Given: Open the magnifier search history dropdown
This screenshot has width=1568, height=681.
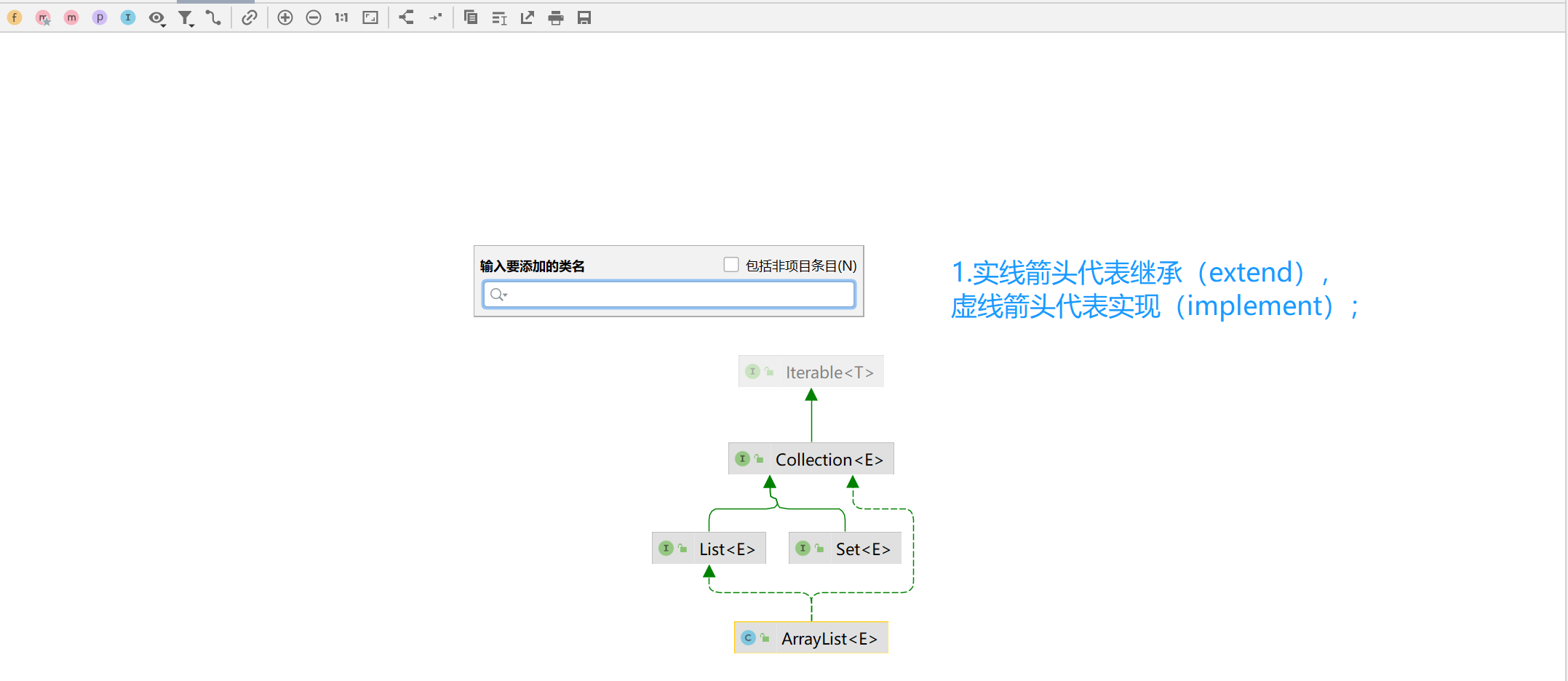Looking at the screenshot, I should point(498,295).
